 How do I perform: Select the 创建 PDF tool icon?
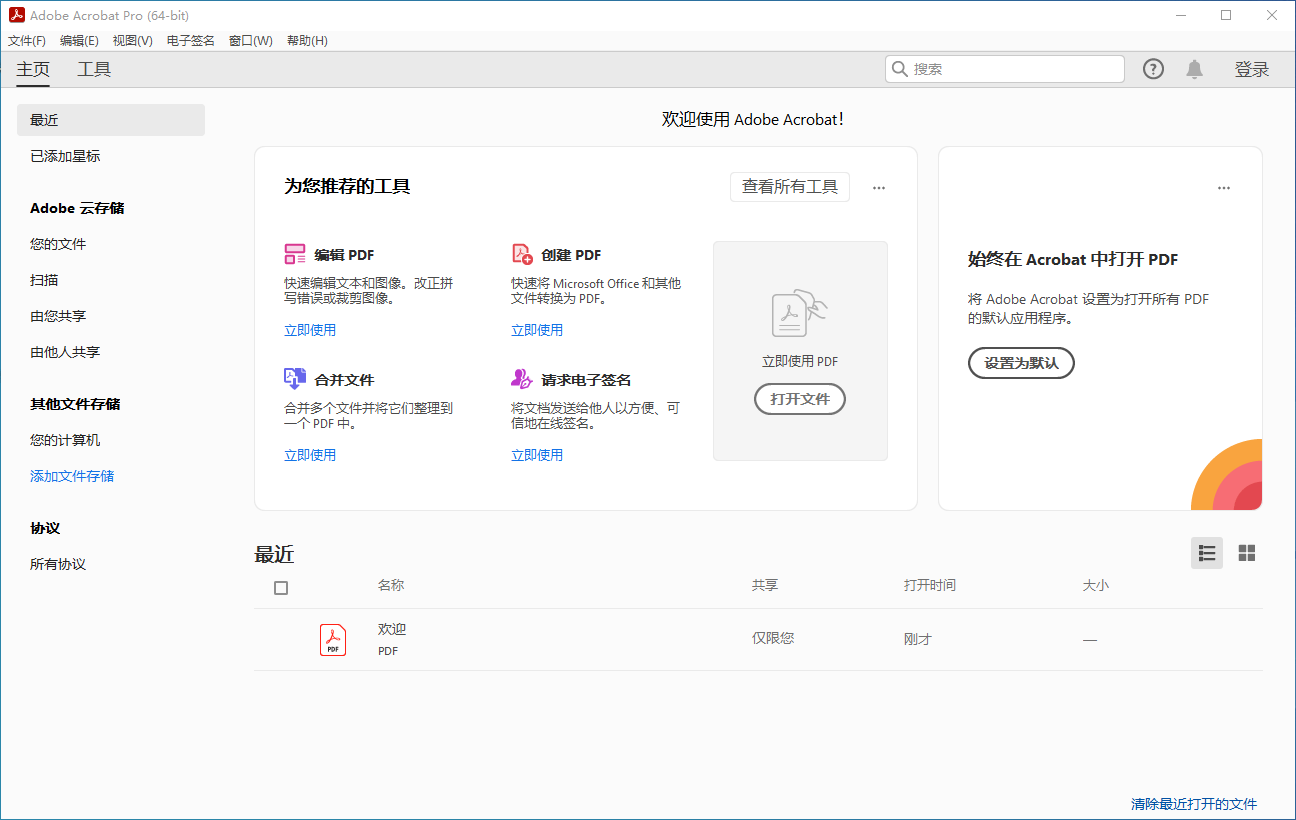[522, 254]
